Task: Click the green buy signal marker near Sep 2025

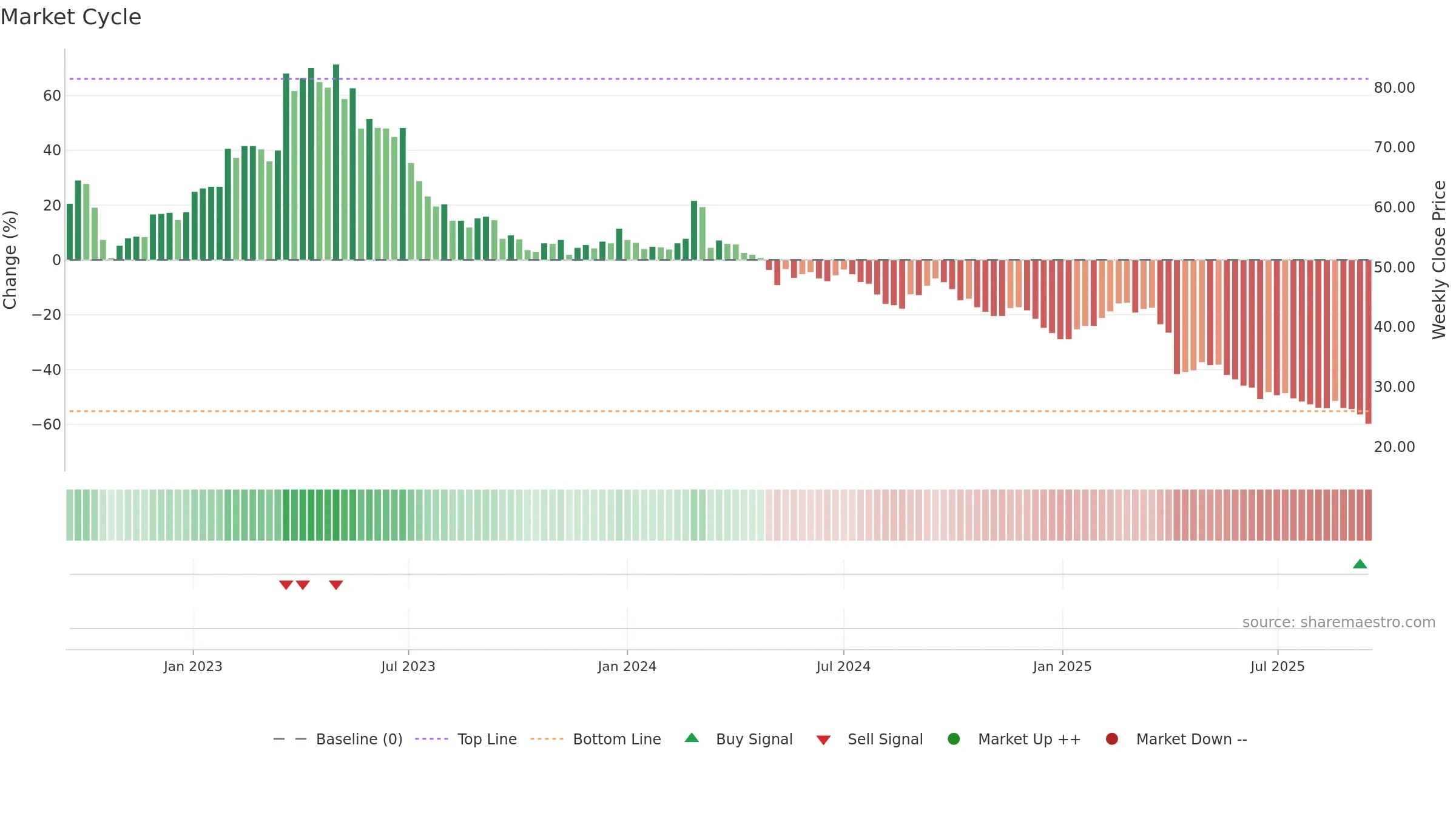Action: tap(1360, 564)
